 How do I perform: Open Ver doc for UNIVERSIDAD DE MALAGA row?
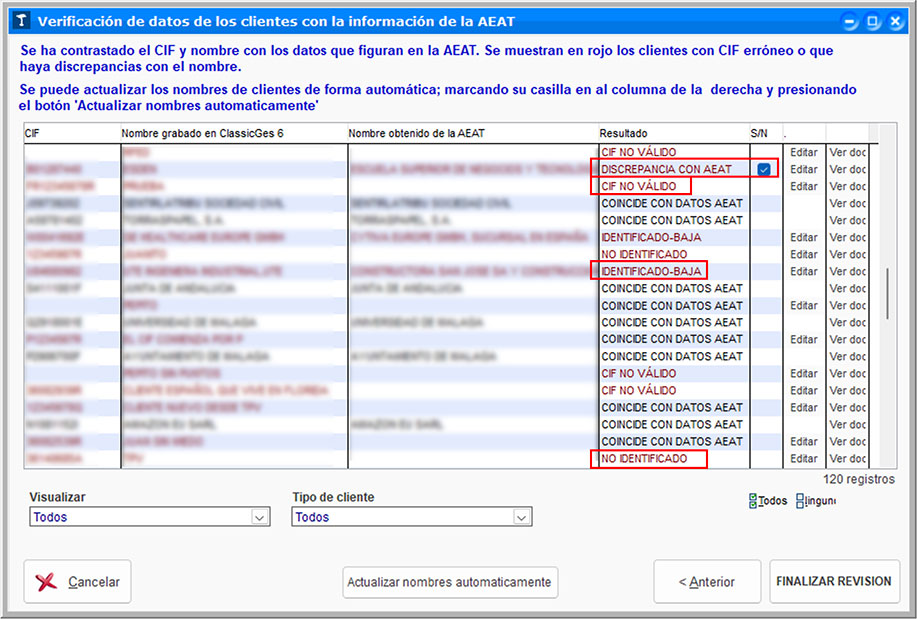[x=847, y=323]
